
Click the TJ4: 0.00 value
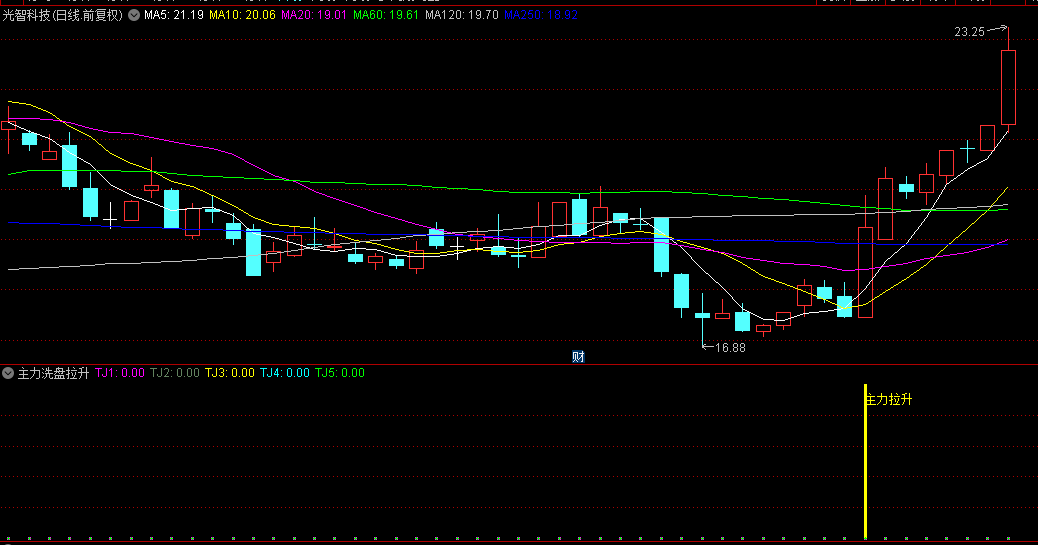(285, 373)
